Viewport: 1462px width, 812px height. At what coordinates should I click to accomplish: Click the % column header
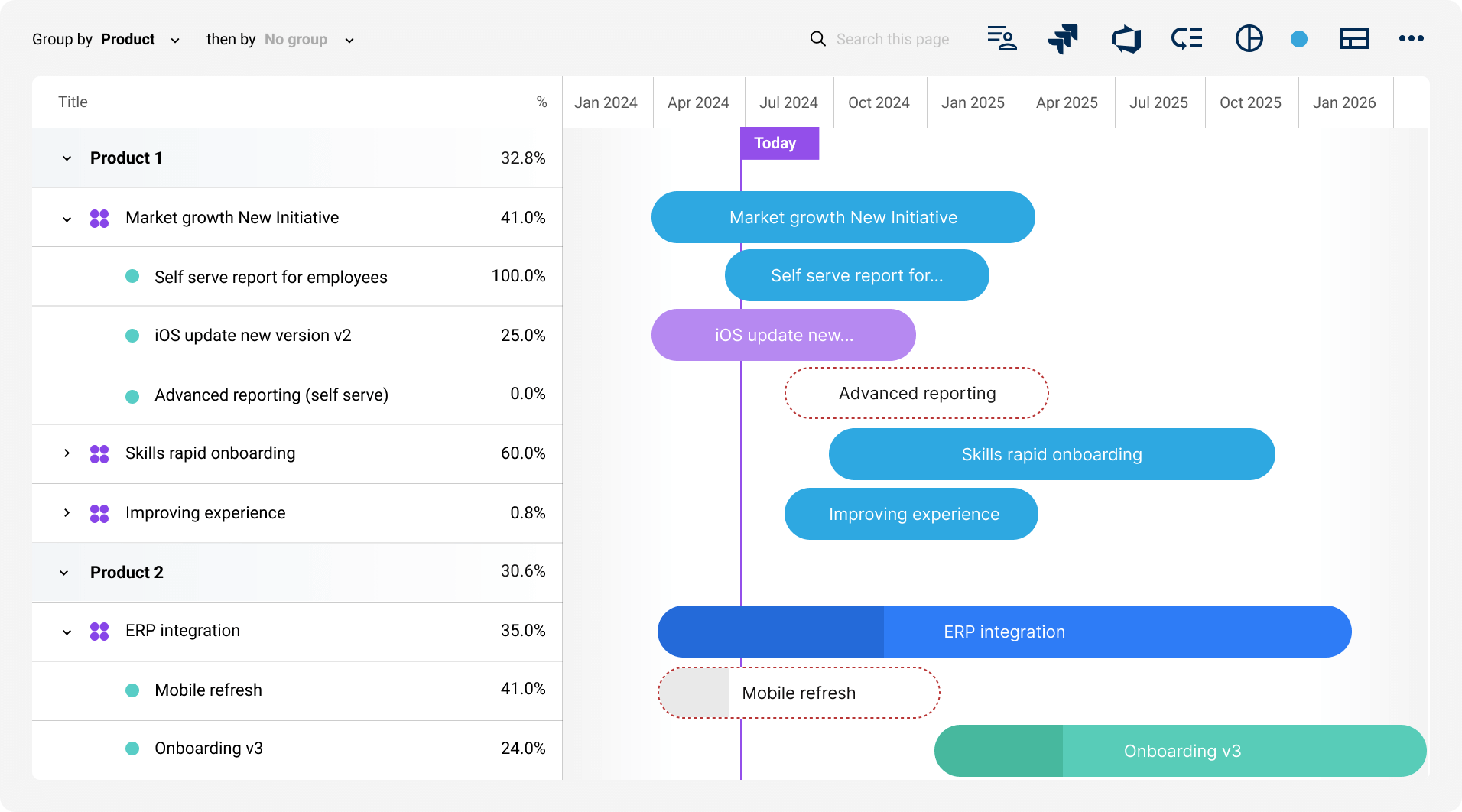[541, 102]
